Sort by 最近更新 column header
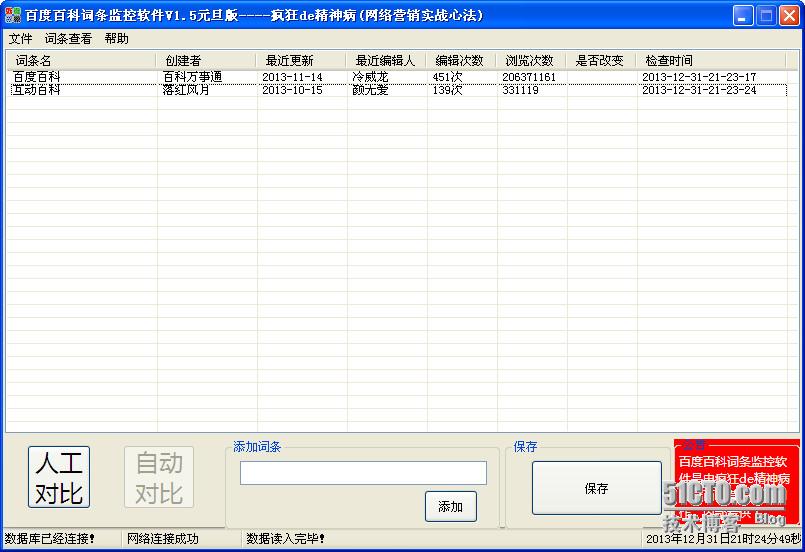Screen dimensions: 805x552 click(x=301, y=61)
